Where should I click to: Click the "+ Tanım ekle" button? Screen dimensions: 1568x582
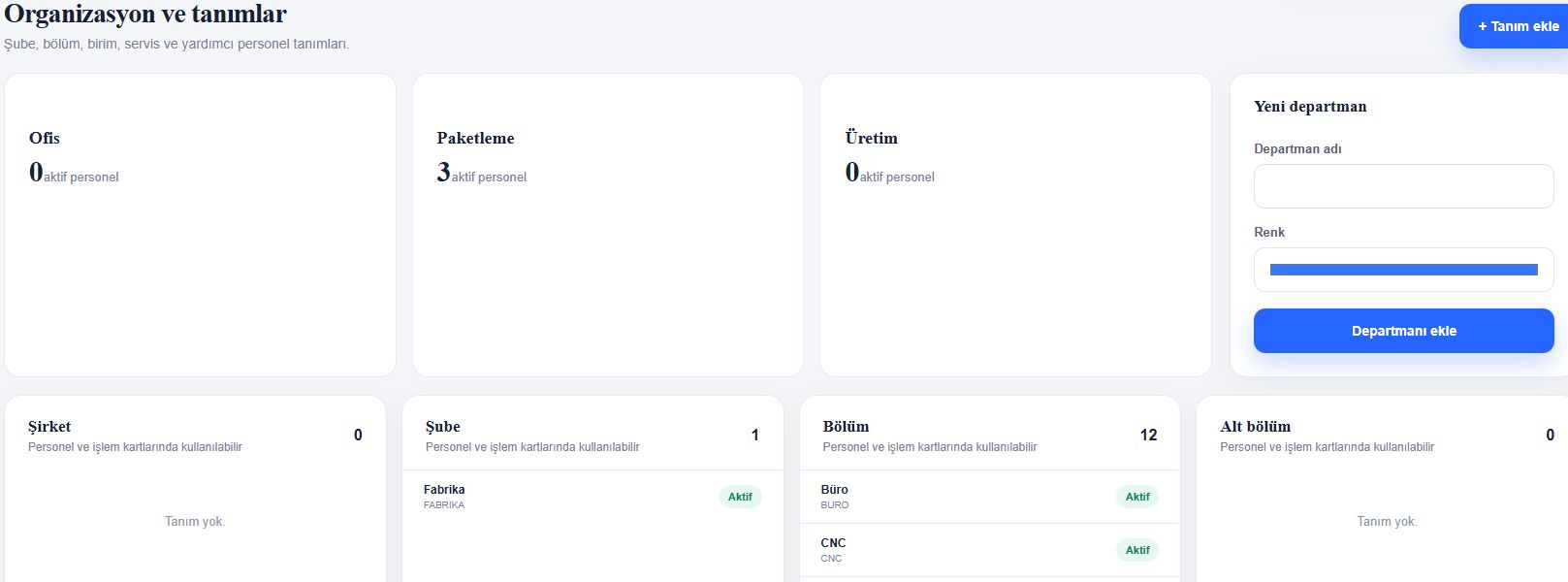coord(1514,26)
